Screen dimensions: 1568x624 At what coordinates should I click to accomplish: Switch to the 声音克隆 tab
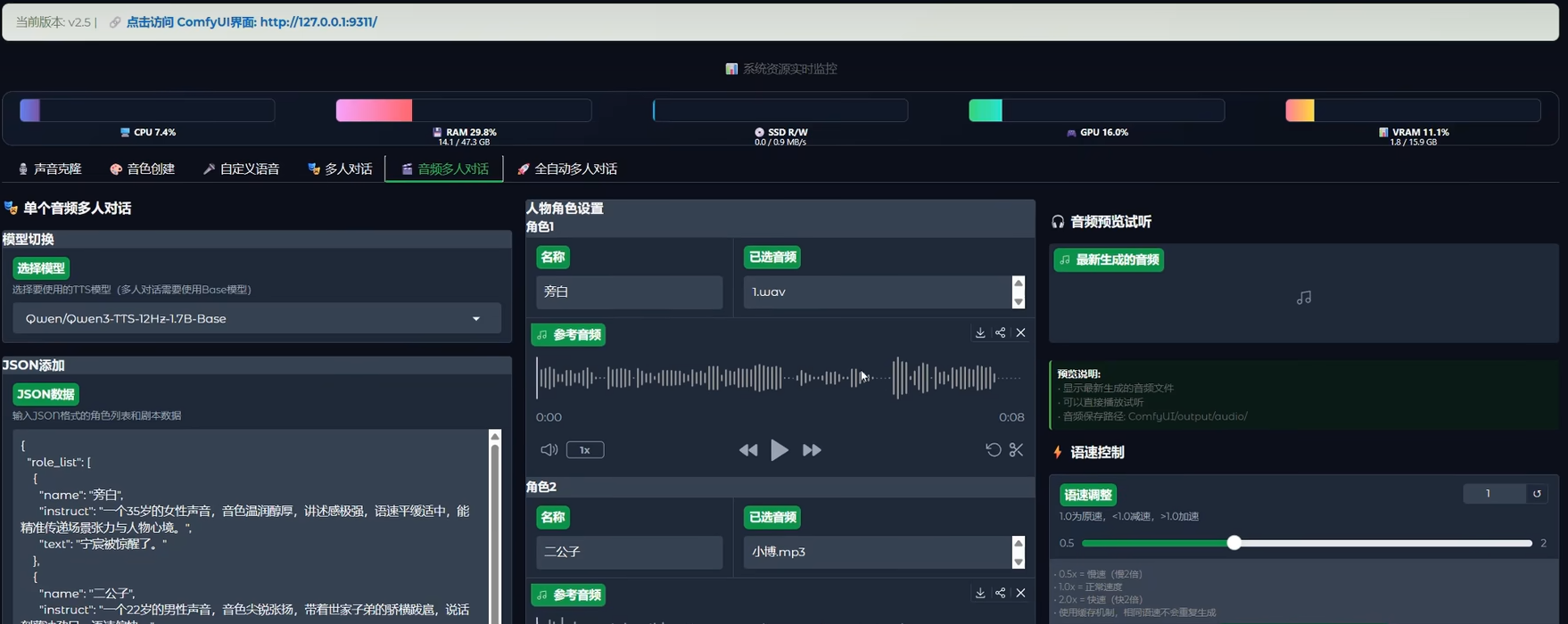(50, 168)
